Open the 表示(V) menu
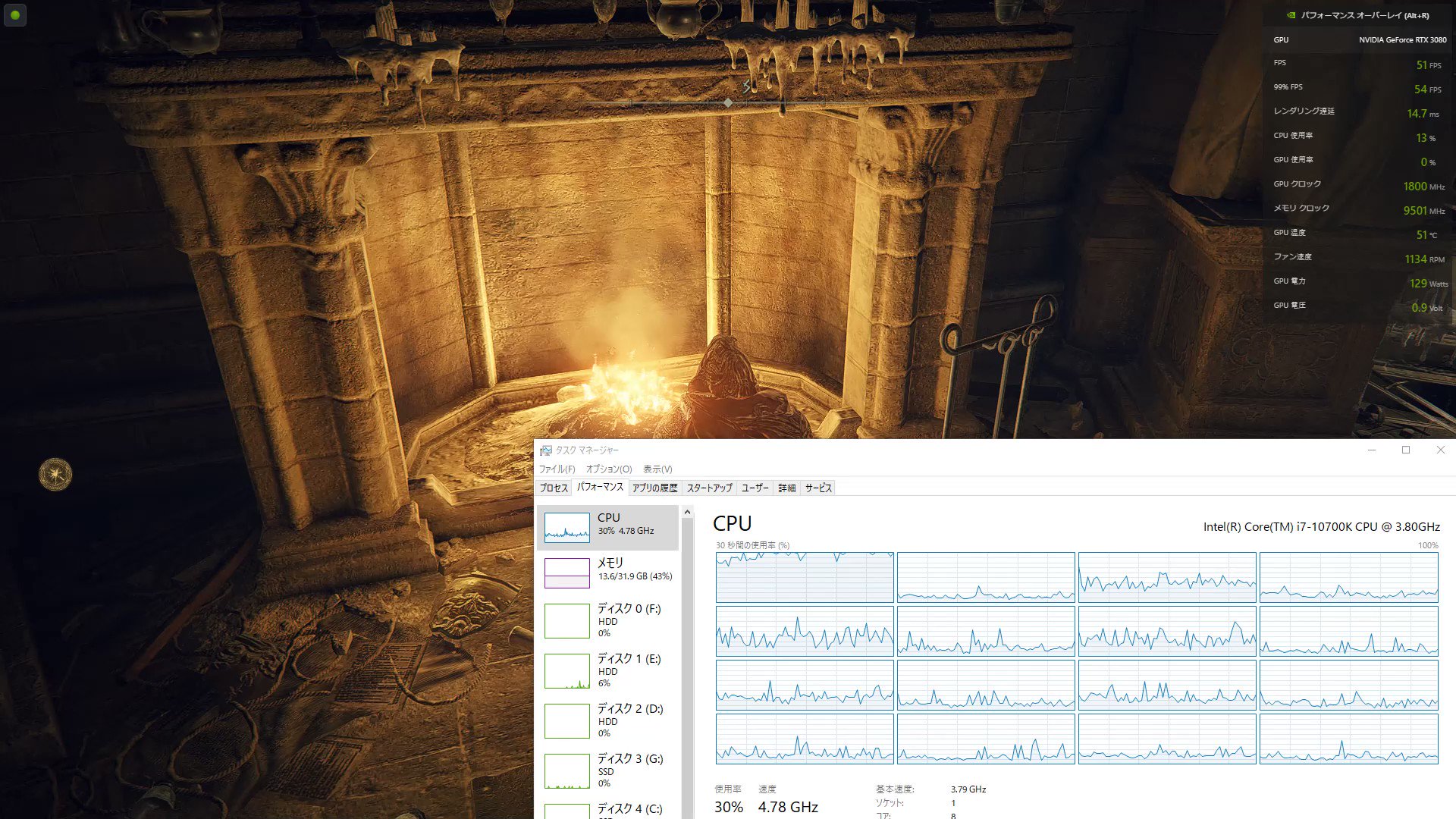The width and height of the screenshot is (1456, 819). click(x=657, y=469)
